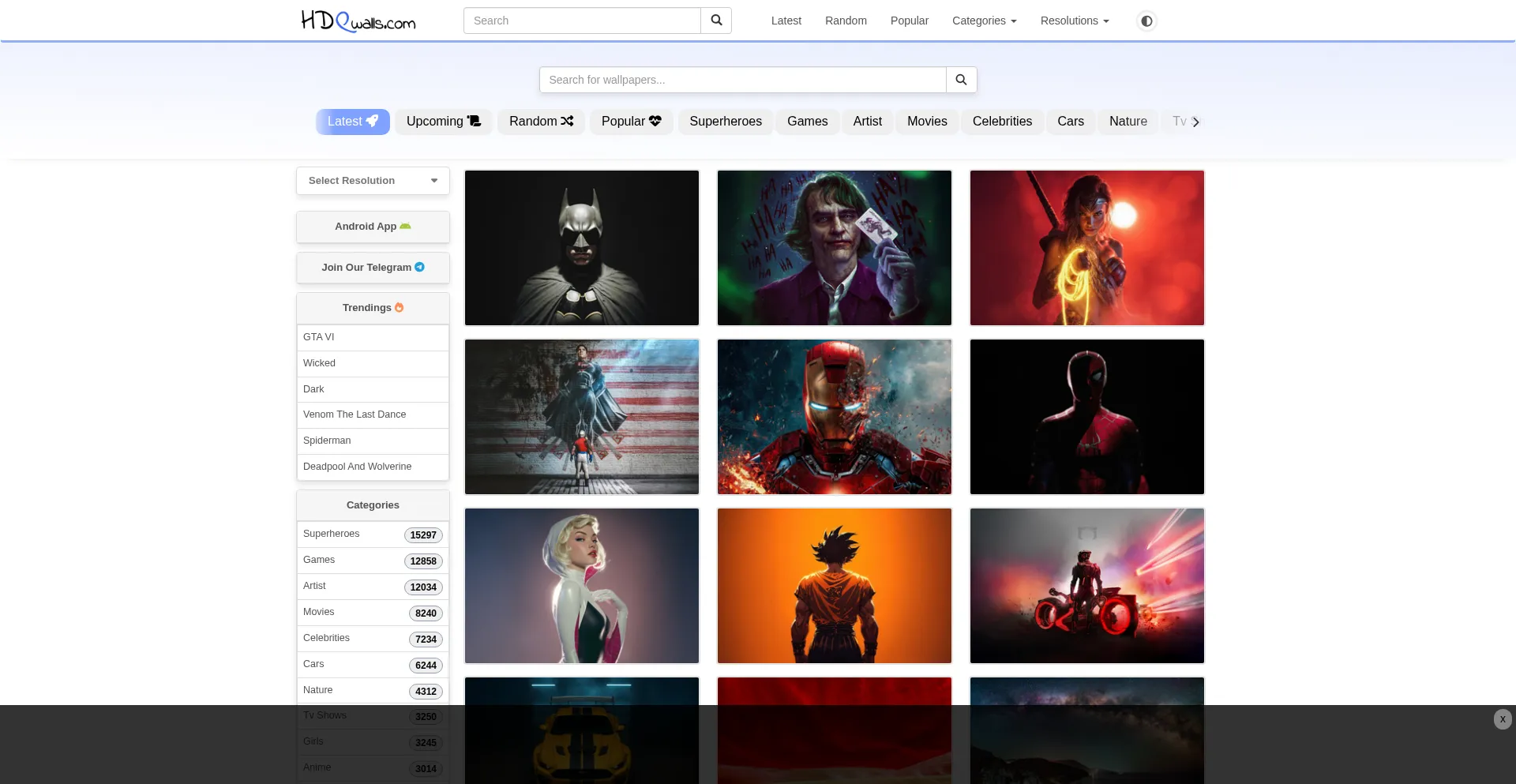Image resolution: width=1516 pixels, height=784 pixels.
Task: Open the Iron Man wallpaper thumbnail
Action: point(835,417)
